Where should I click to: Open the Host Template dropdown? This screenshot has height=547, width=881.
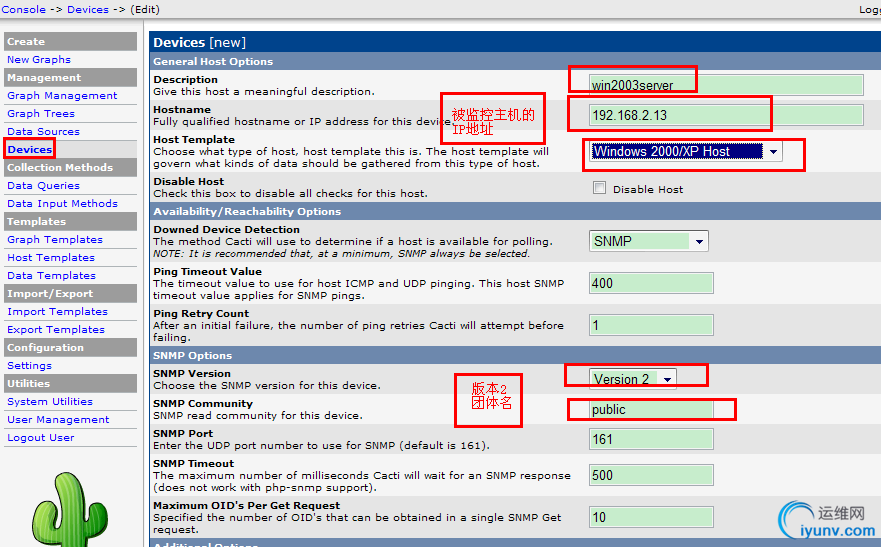(x=685, y=151)
